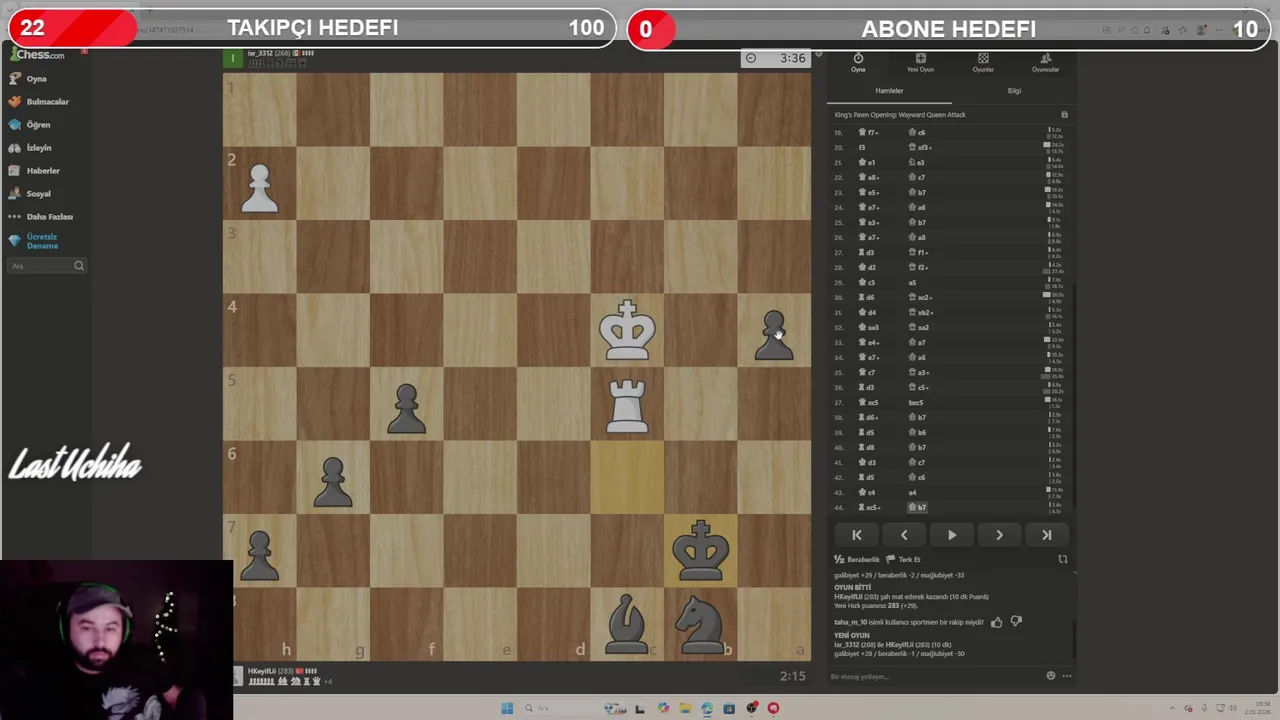This screenshot has width=1280, height=720.
Task: Click bottom clock showing 2:15
Action: coord(793,676)
